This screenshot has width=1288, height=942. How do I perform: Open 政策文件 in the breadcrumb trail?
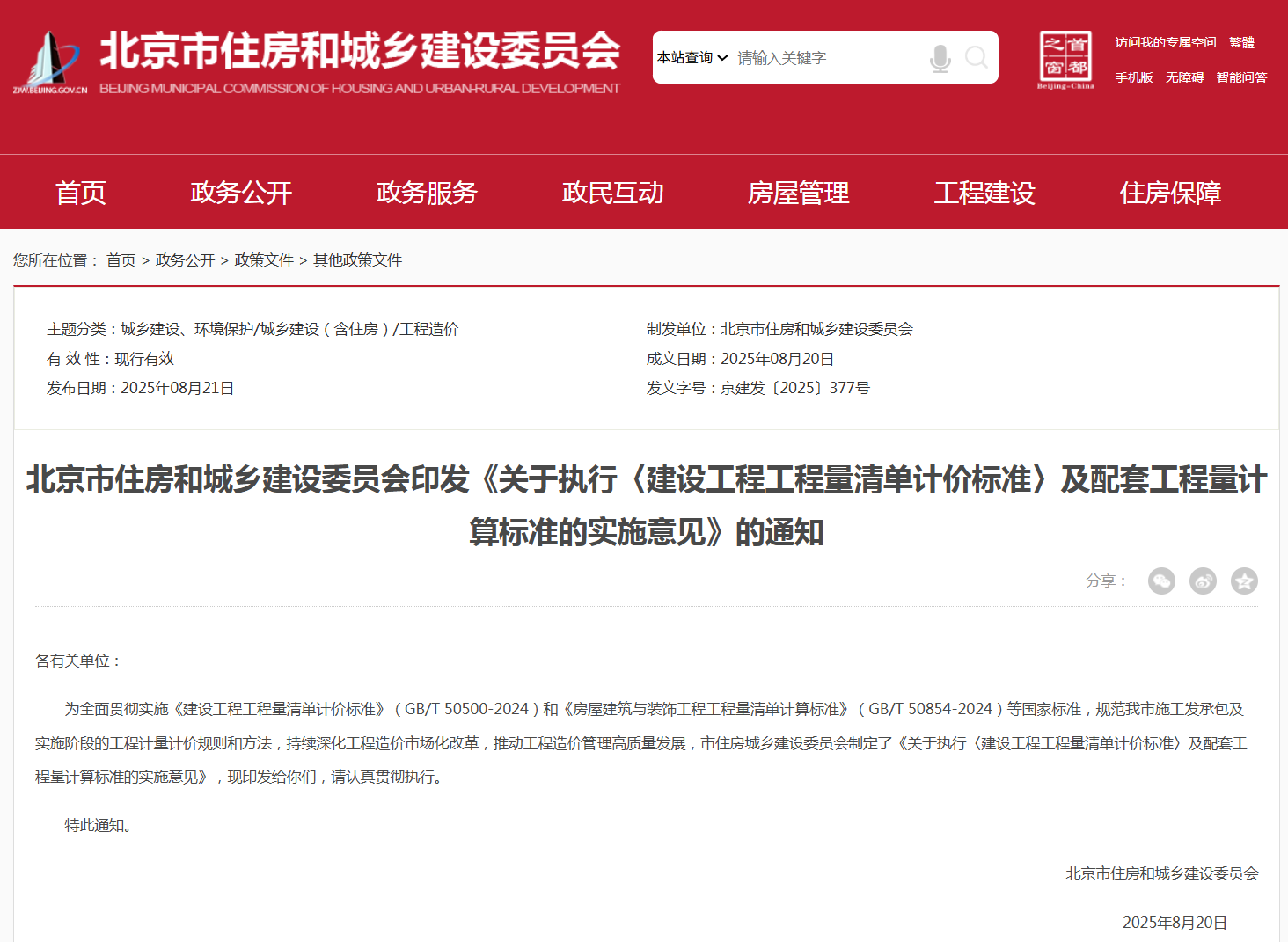coord(266,260)
